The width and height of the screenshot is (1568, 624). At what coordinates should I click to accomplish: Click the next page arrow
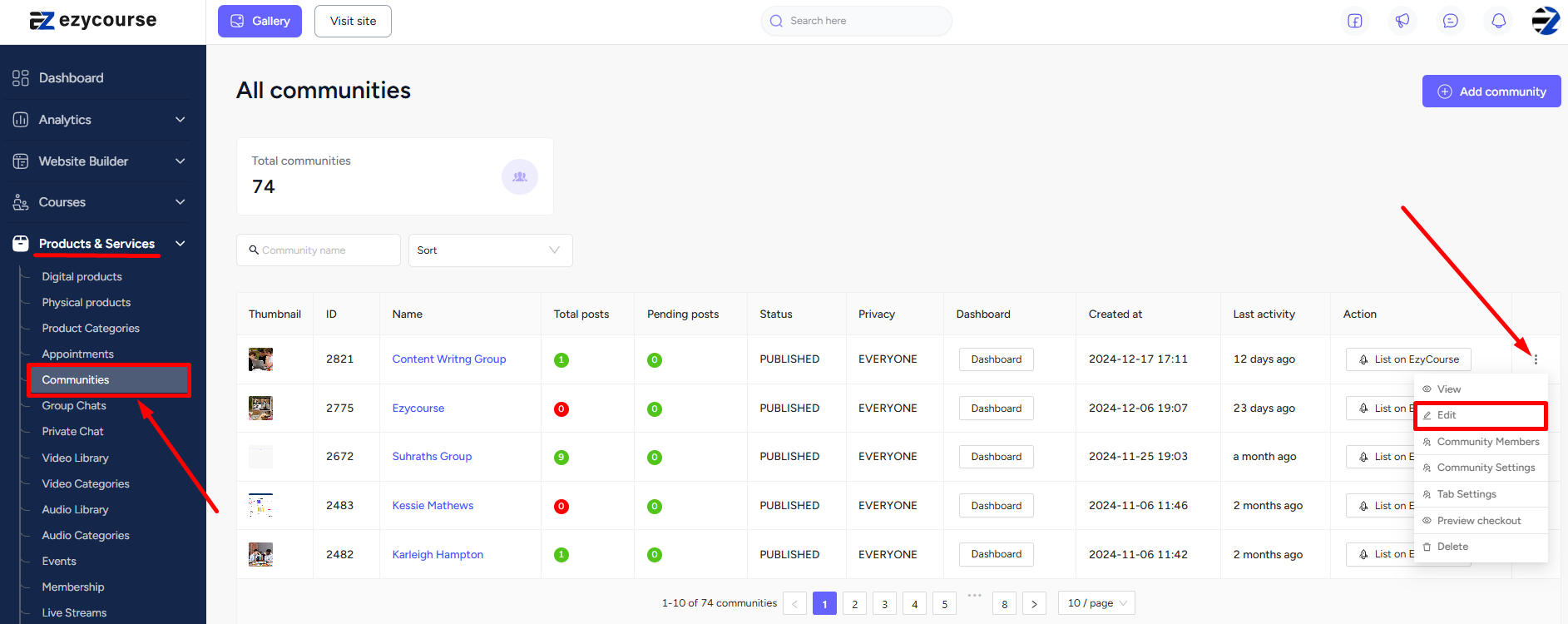tap(1034, 604)
